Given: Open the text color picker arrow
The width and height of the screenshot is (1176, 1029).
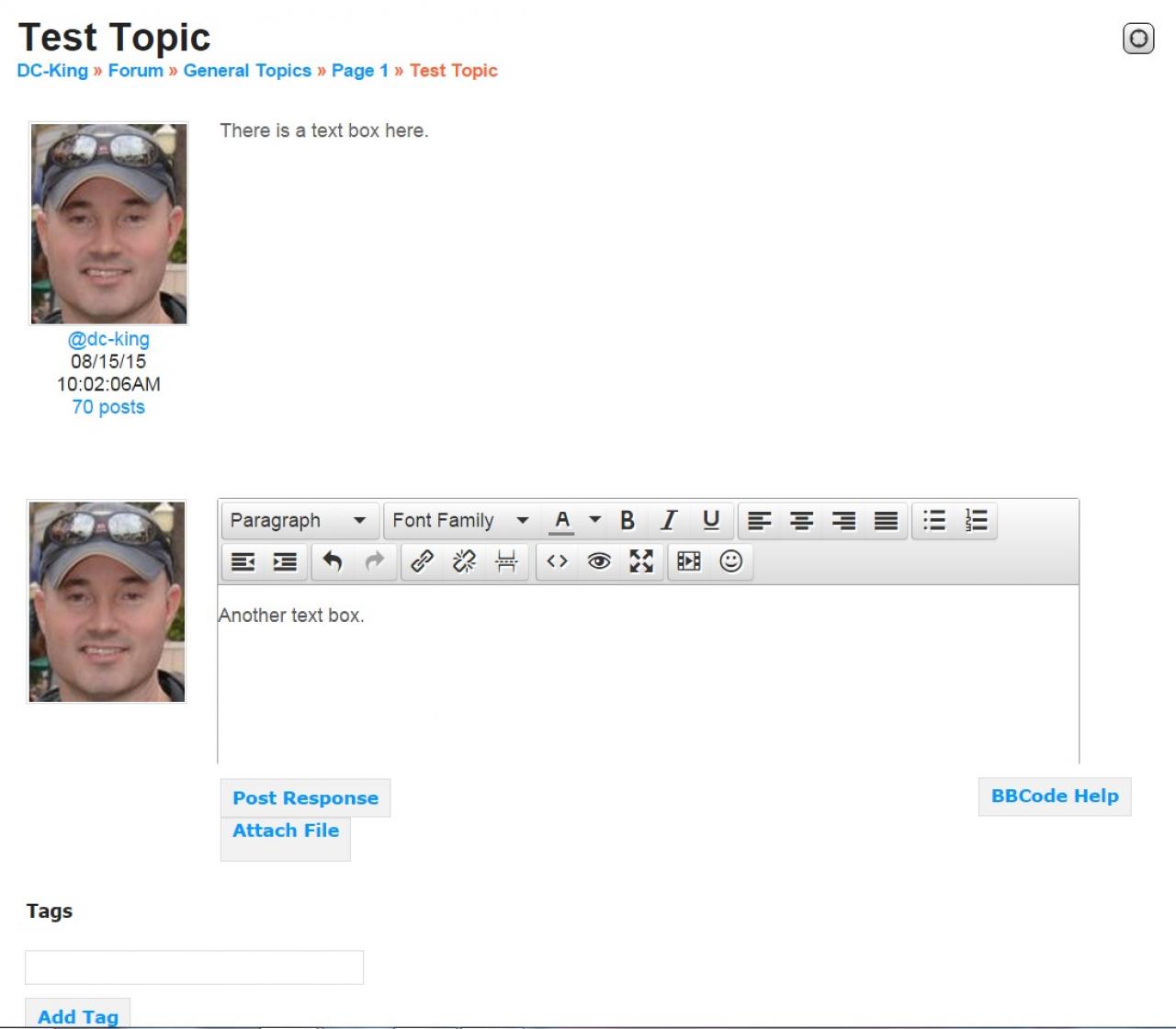Looking at the screenshot, I should (594, 520).
